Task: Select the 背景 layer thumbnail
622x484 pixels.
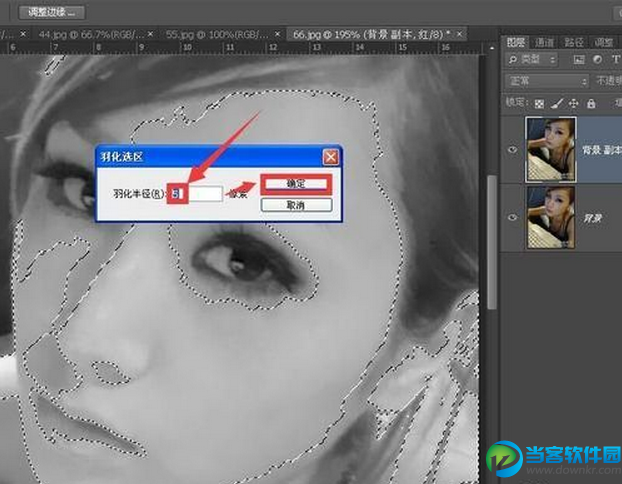Action: point(551,217)
